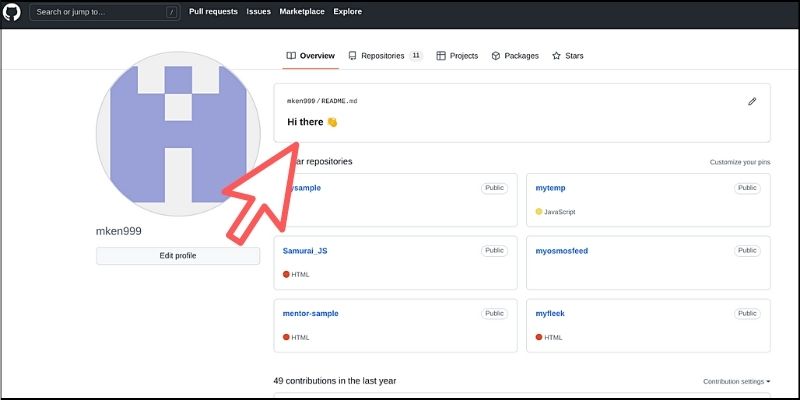Viewport: 800px width, 400px height.
Task: Open the mentor-sample repository
Action: pos(310,313)
